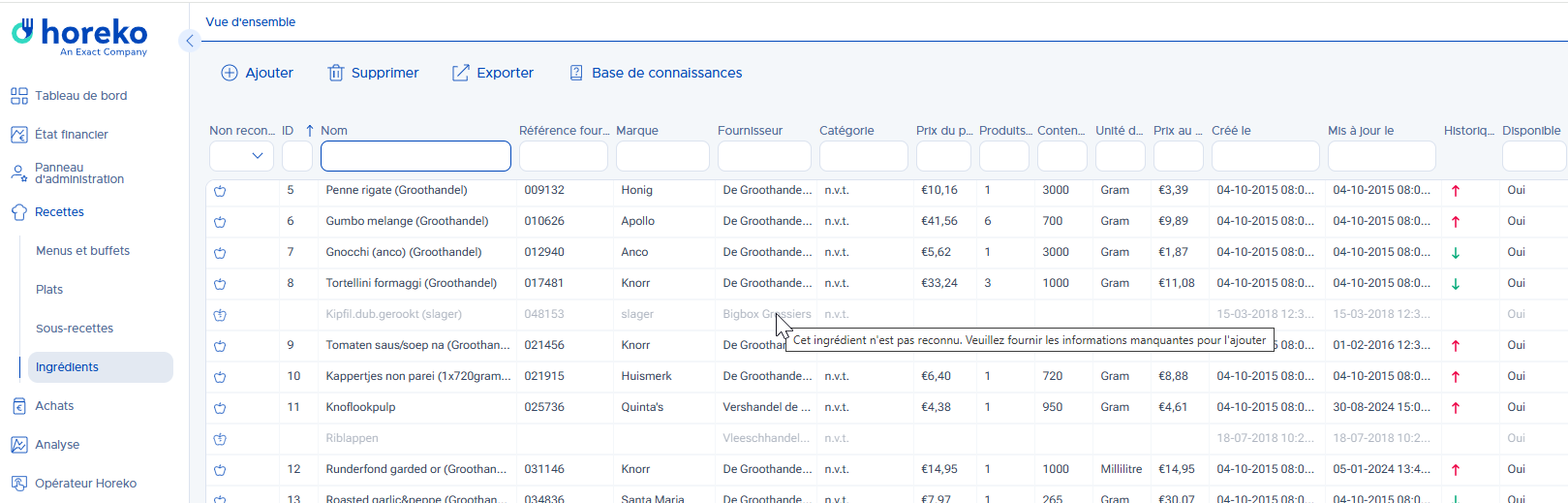Image resolution: width=1568 pixels, height=503 pixels.
Task: Click ingredient icon for Tomaten saus/soep row
Action: point(220,346)
